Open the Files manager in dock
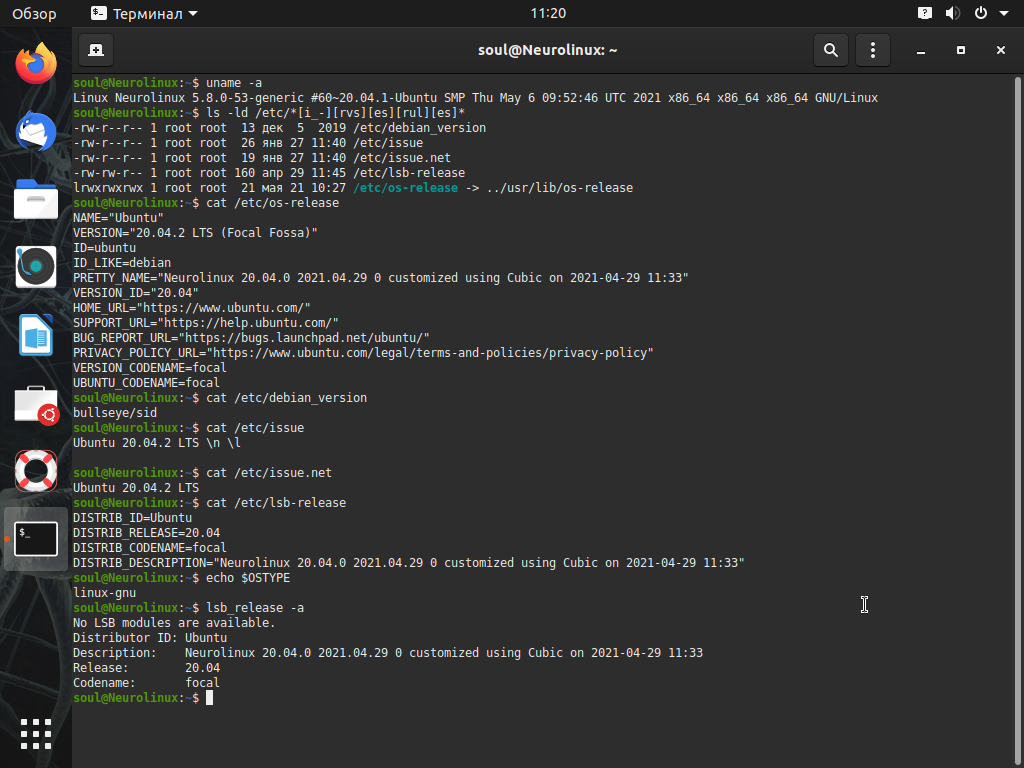 coord(36,199)
